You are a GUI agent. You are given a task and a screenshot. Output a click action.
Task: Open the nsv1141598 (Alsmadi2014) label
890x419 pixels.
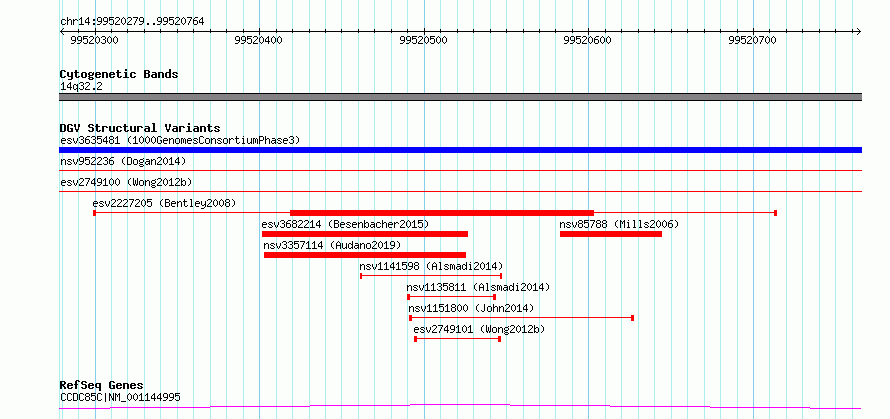(431, 266)
